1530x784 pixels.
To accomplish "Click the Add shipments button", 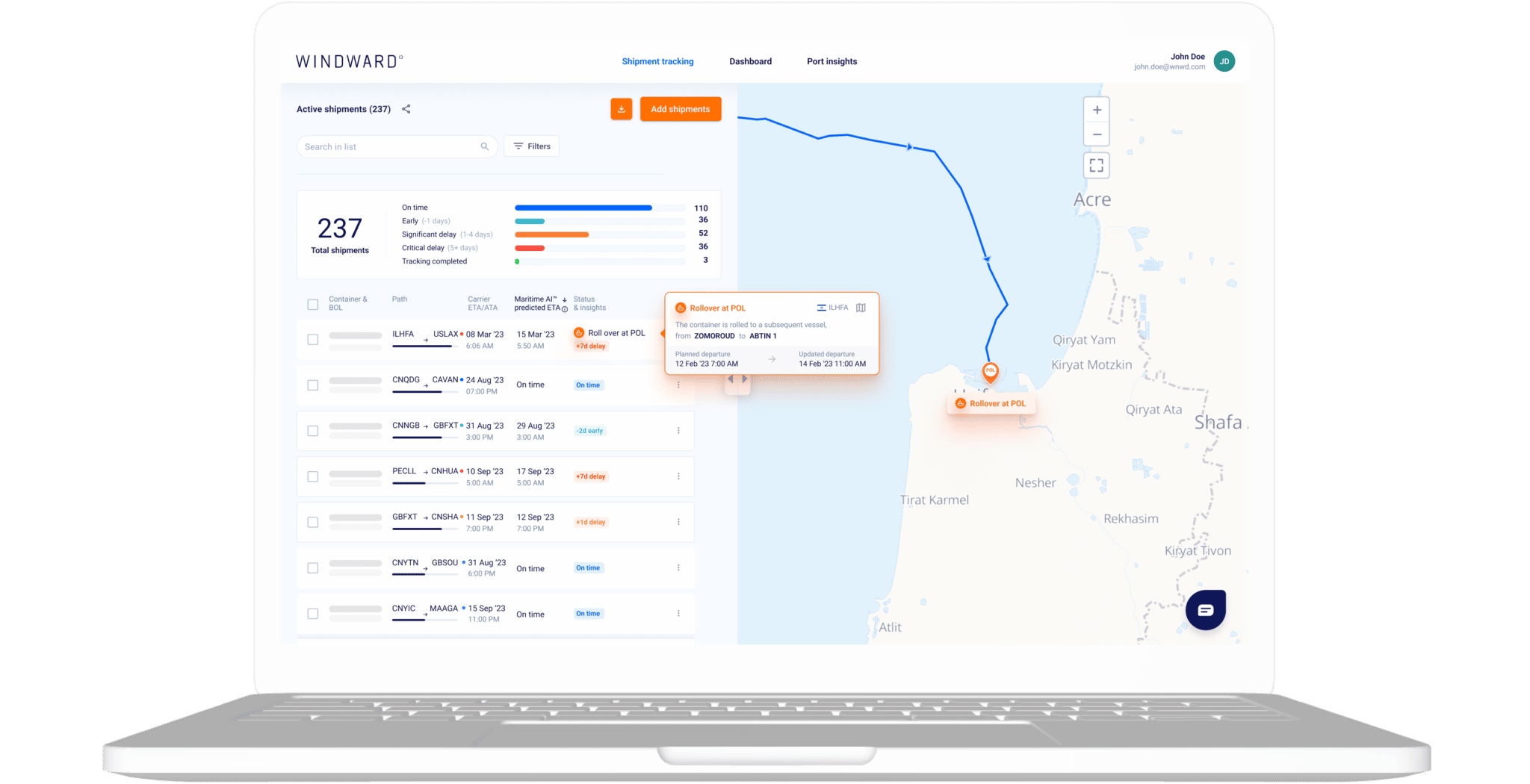I will point(680,109).
